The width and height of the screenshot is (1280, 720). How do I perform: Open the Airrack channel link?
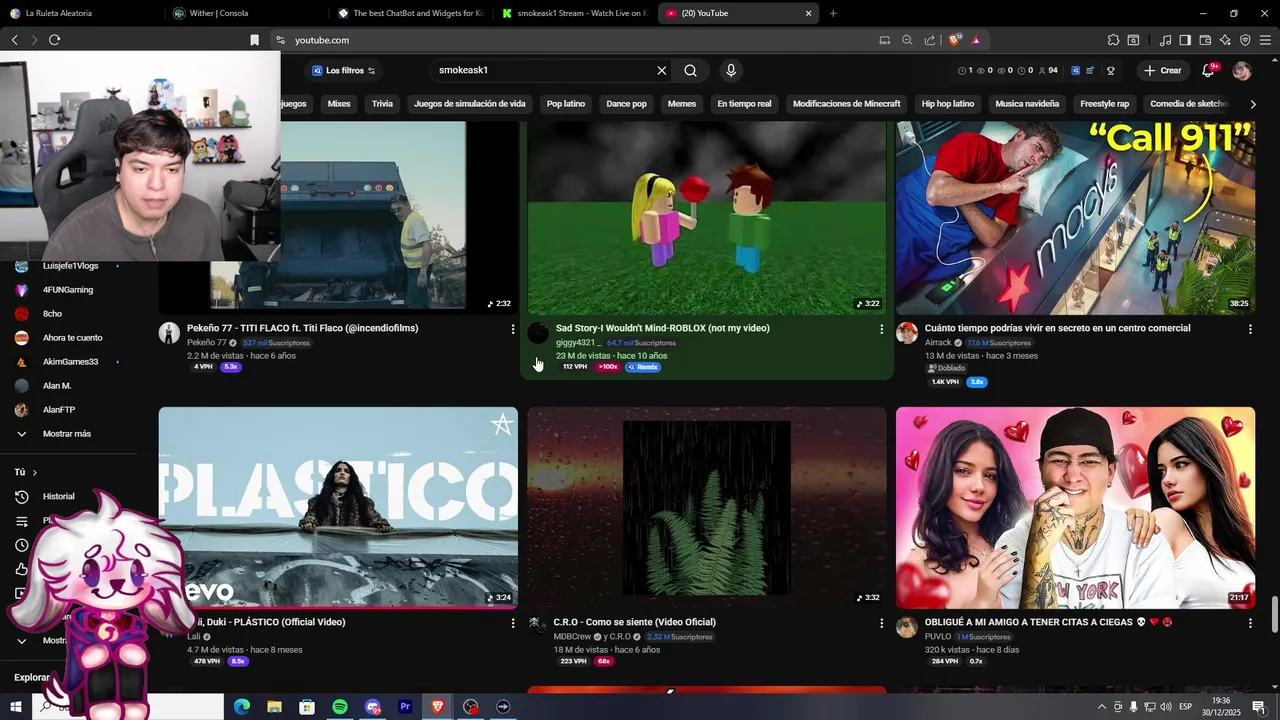point(938,343)
